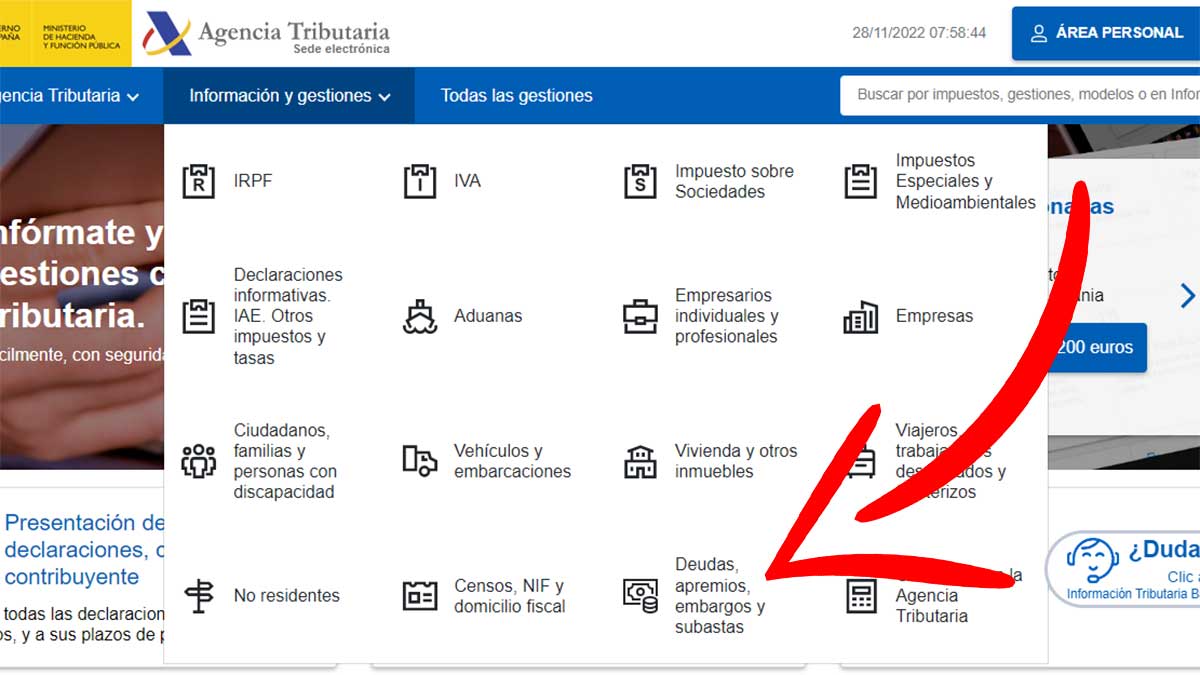Click the Vehículos y embarcaciones truck icon

coord(420,461)
